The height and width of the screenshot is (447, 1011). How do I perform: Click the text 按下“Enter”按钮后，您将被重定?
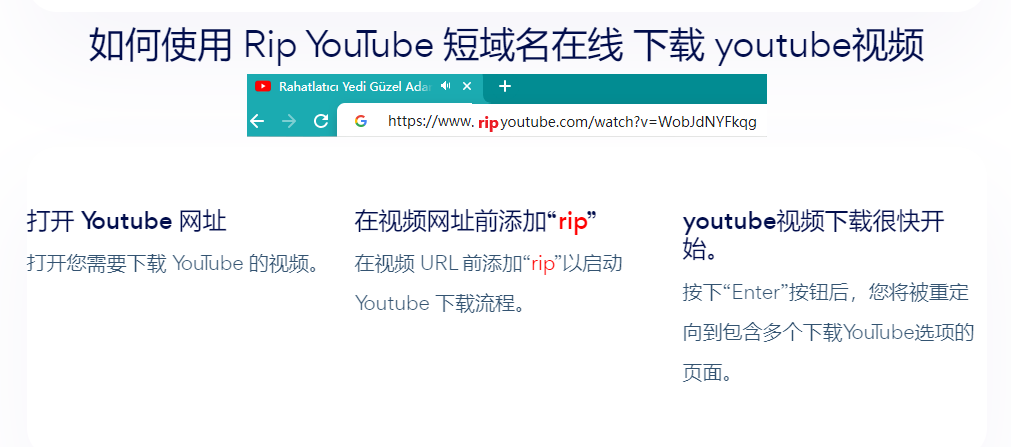coord(826,292)
